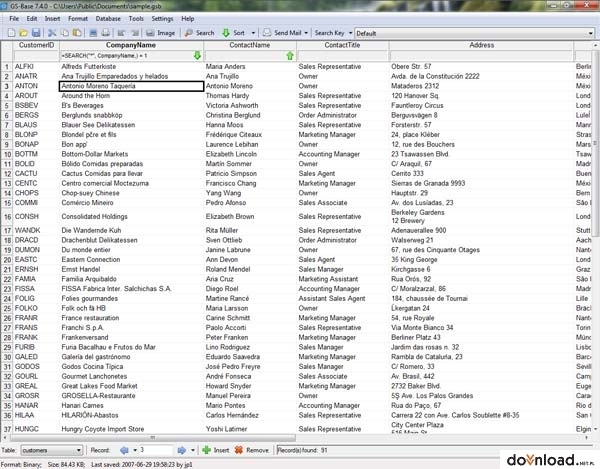Open the Insert menu
This screenshot has height=469, width=600.
click(52, 18)
